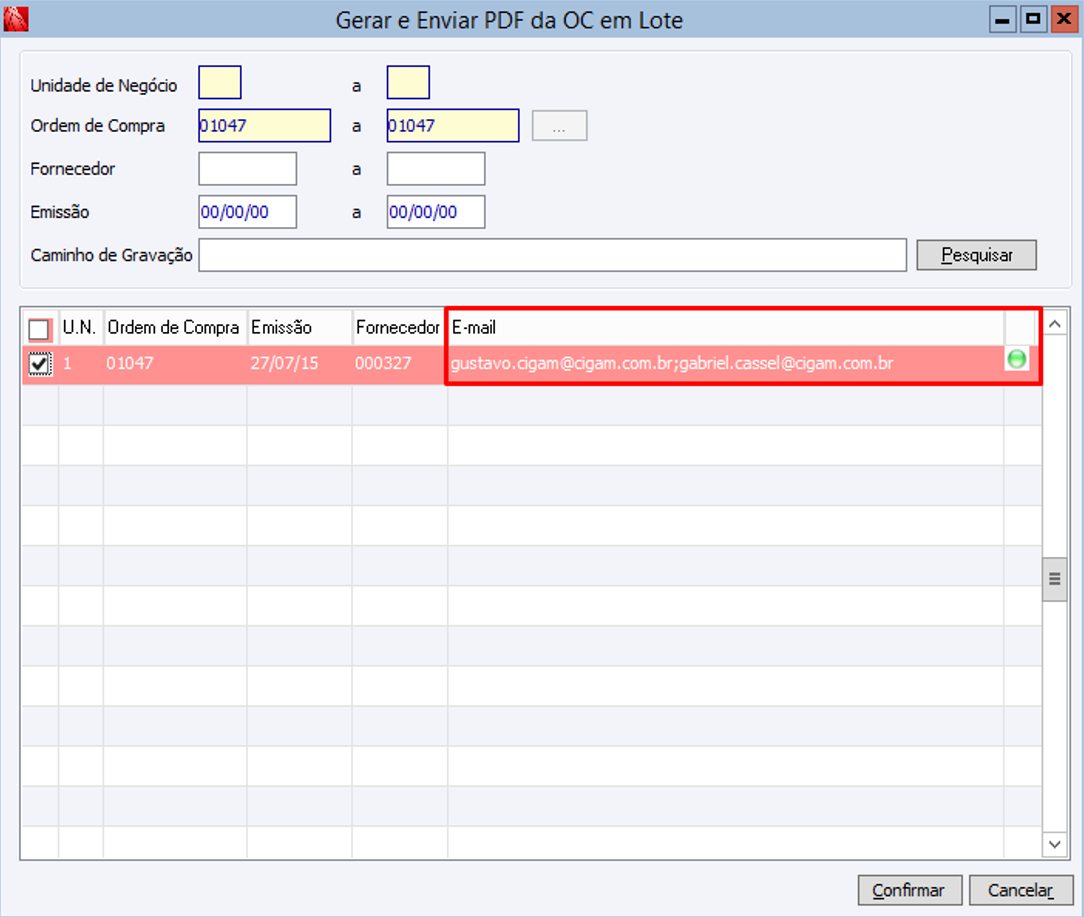The image size is (1084, 917).
Task: Click the ending Ordem de Compra field 01047
Action: tap(453, 126)
